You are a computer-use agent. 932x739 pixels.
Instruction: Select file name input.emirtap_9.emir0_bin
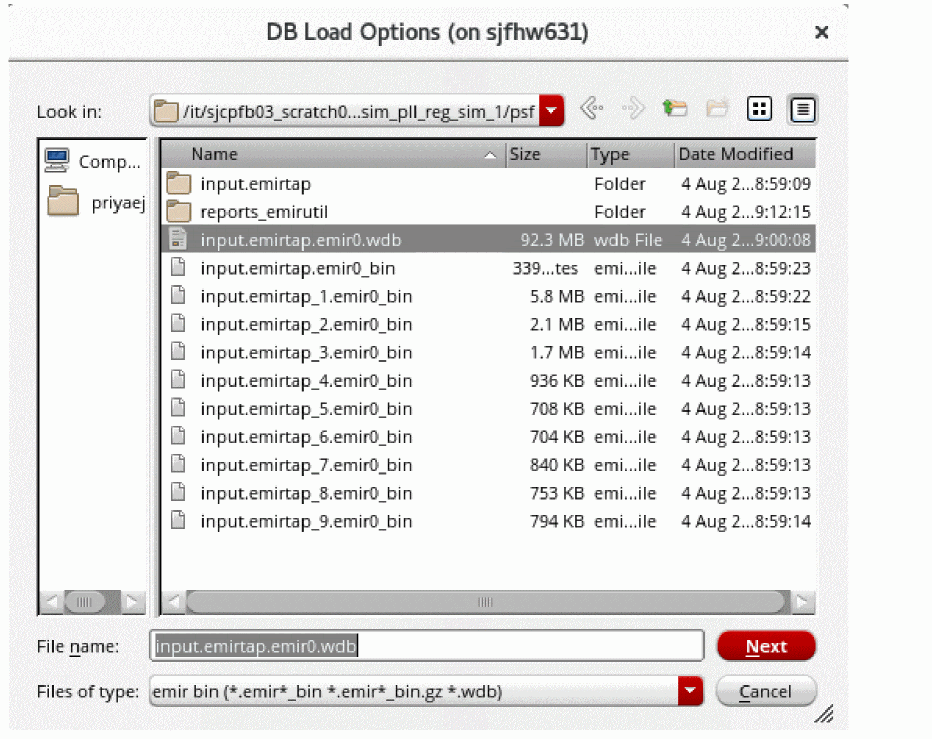point(306,521)
